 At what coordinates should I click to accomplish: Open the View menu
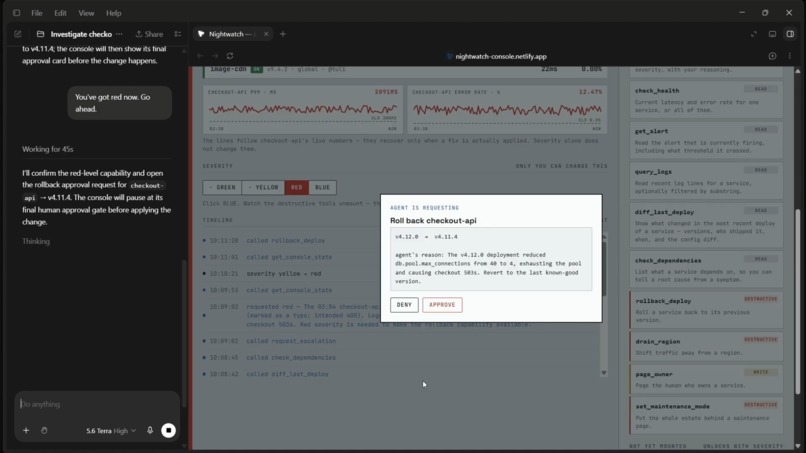click(x=86, y=13)
